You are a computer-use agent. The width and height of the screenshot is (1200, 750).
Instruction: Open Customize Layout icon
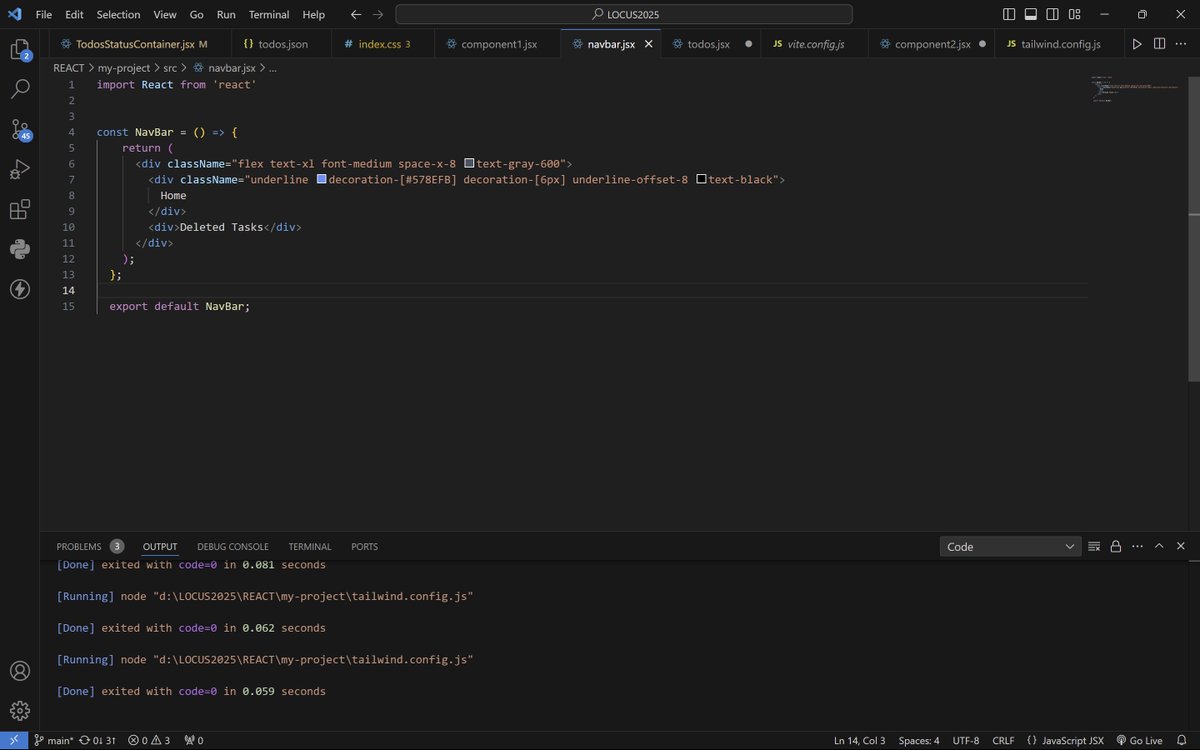(x=1074, y=15)
